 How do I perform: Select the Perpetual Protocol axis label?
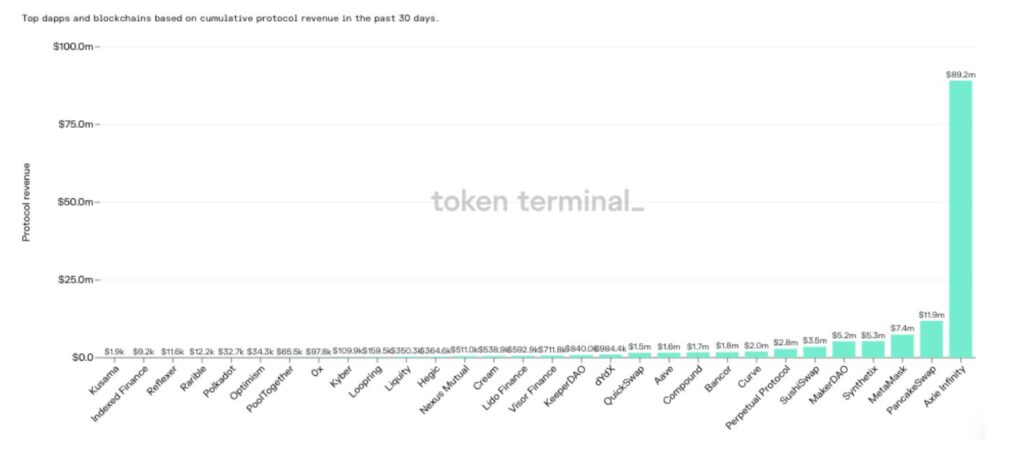pyautogui.click(x=761, y=398)
